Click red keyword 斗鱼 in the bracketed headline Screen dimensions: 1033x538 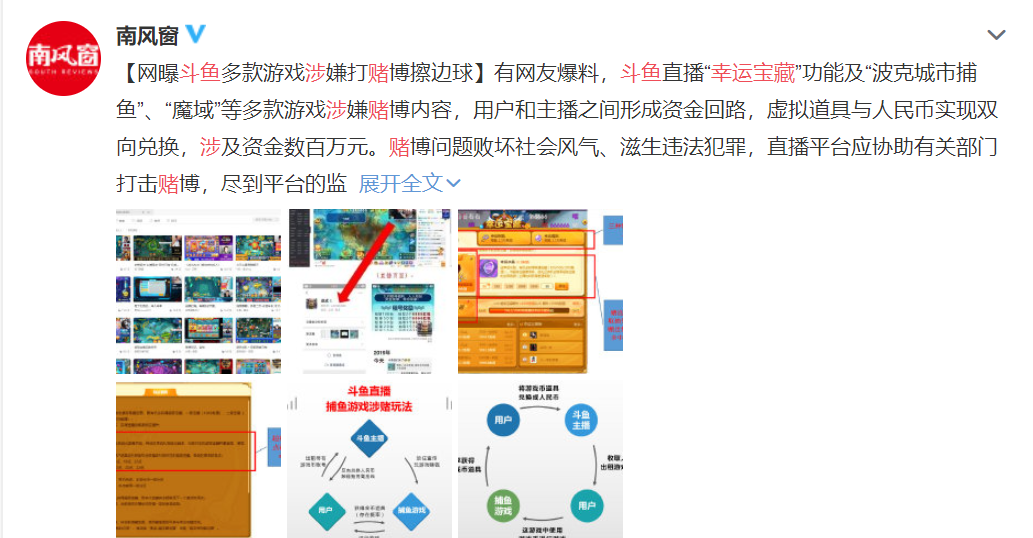click(x=200, y=73)
